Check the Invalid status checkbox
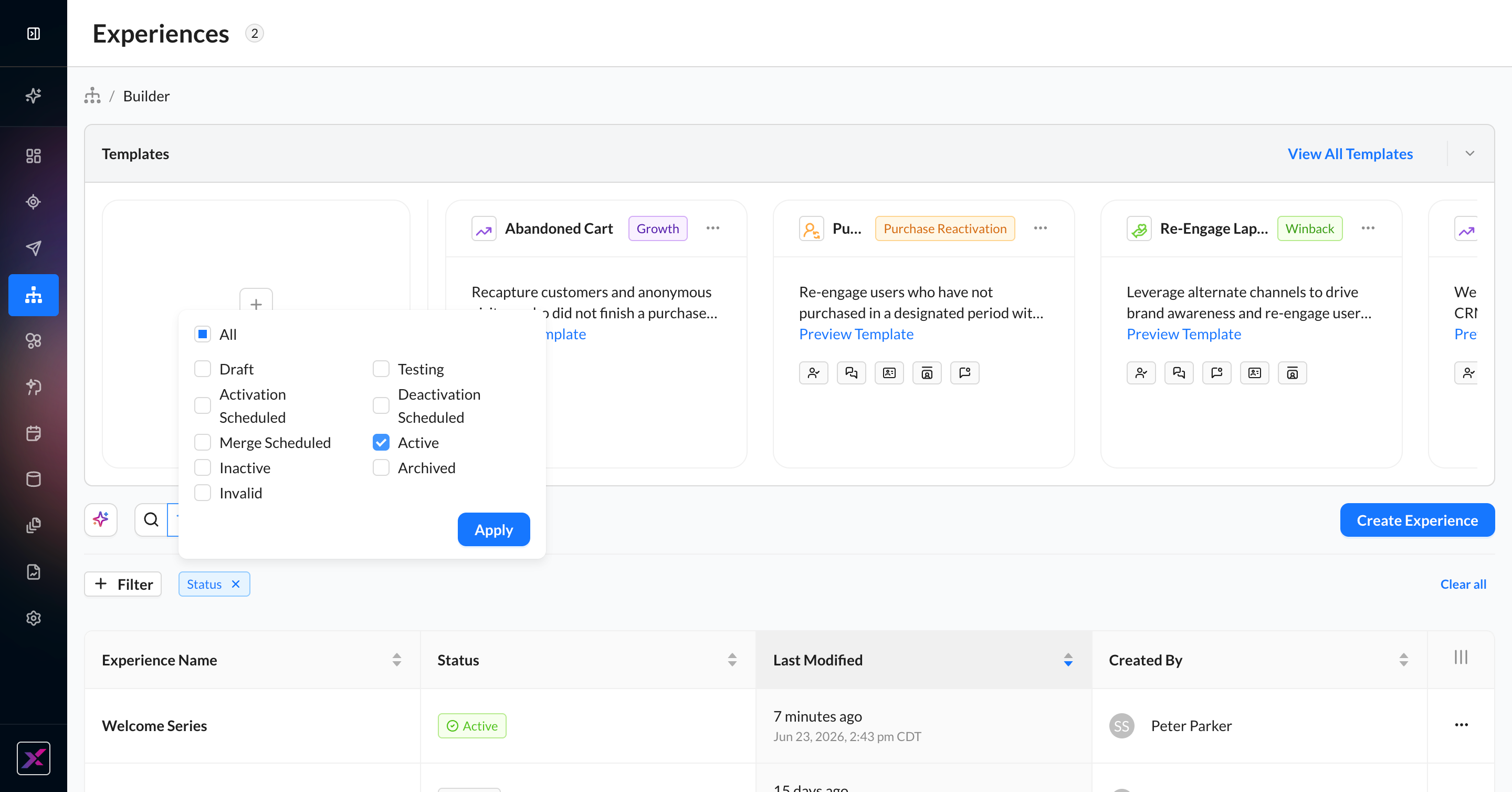The image size is (1512, 792). (203, 493)
